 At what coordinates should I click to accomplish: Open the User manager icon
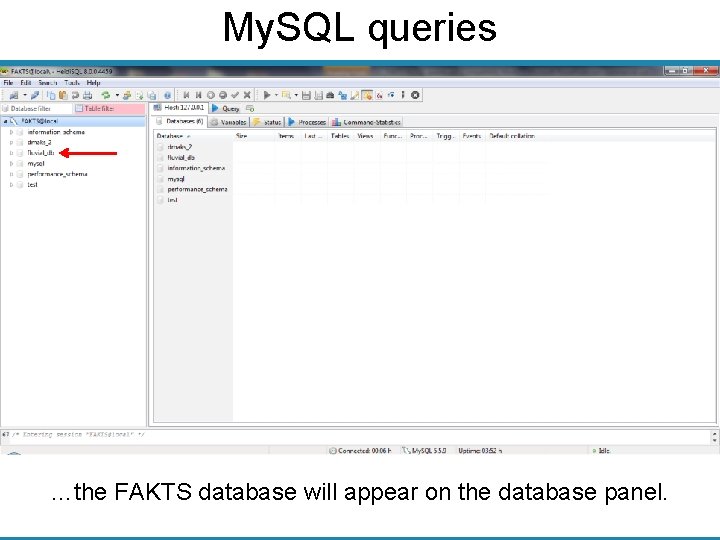tap(127, 95)
